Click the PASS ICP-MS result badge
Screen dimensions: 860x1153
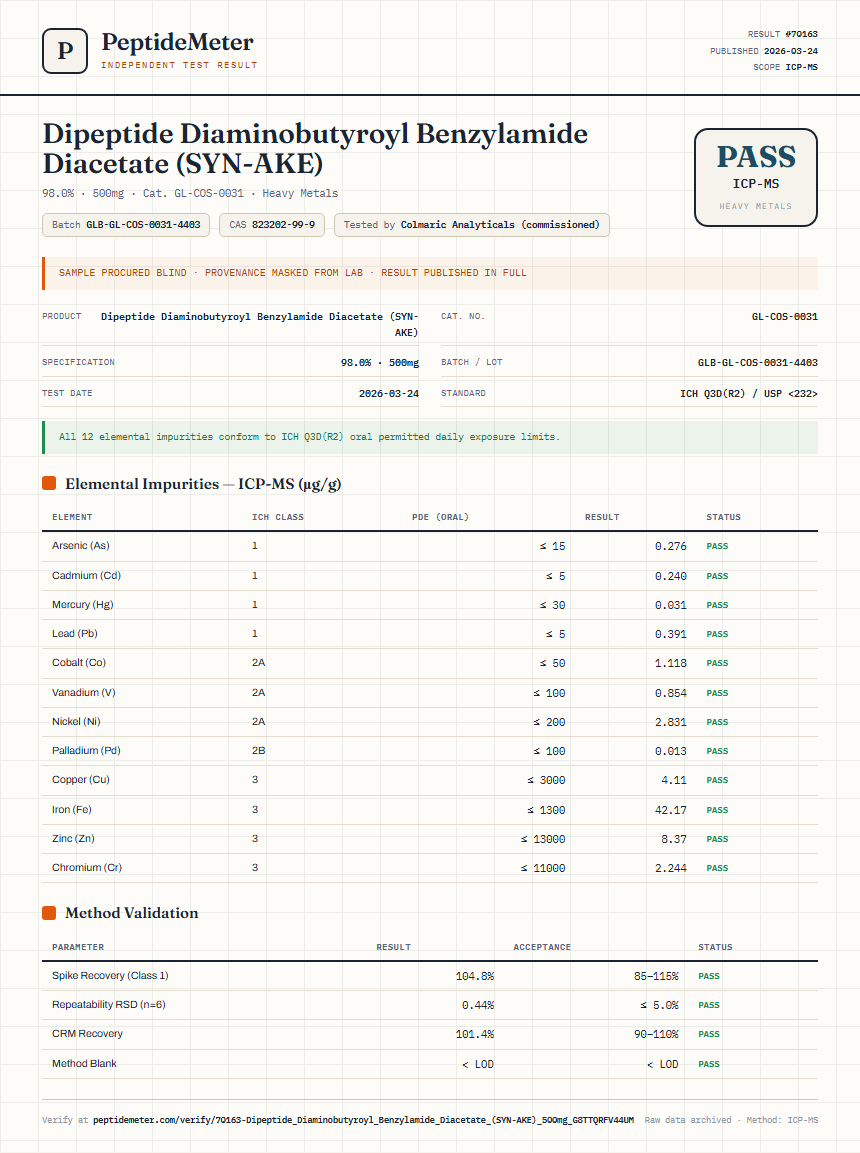(756, 177)
